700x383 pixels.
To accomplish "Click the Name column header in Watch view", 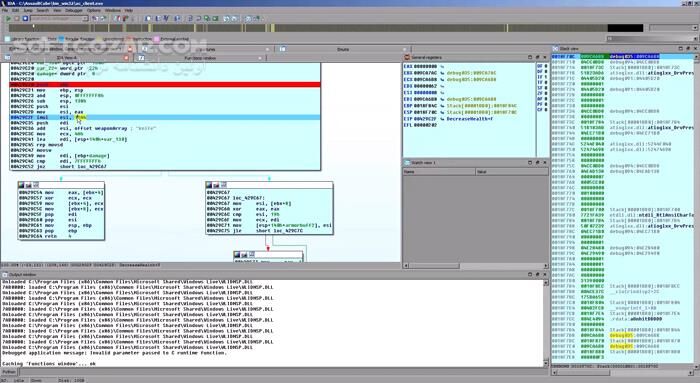I will click(x=439, y=172).
